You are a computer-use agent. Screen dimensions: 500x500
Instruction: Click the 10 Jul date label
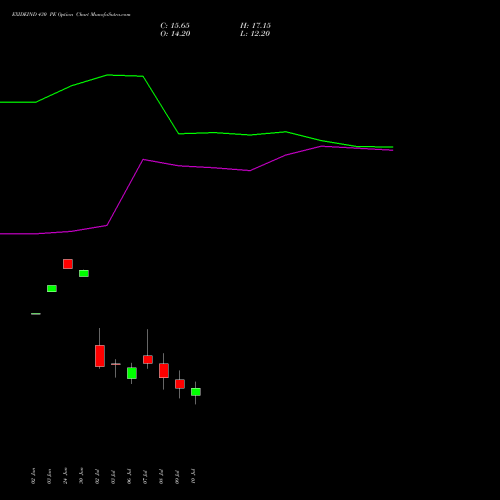point(193,476)
